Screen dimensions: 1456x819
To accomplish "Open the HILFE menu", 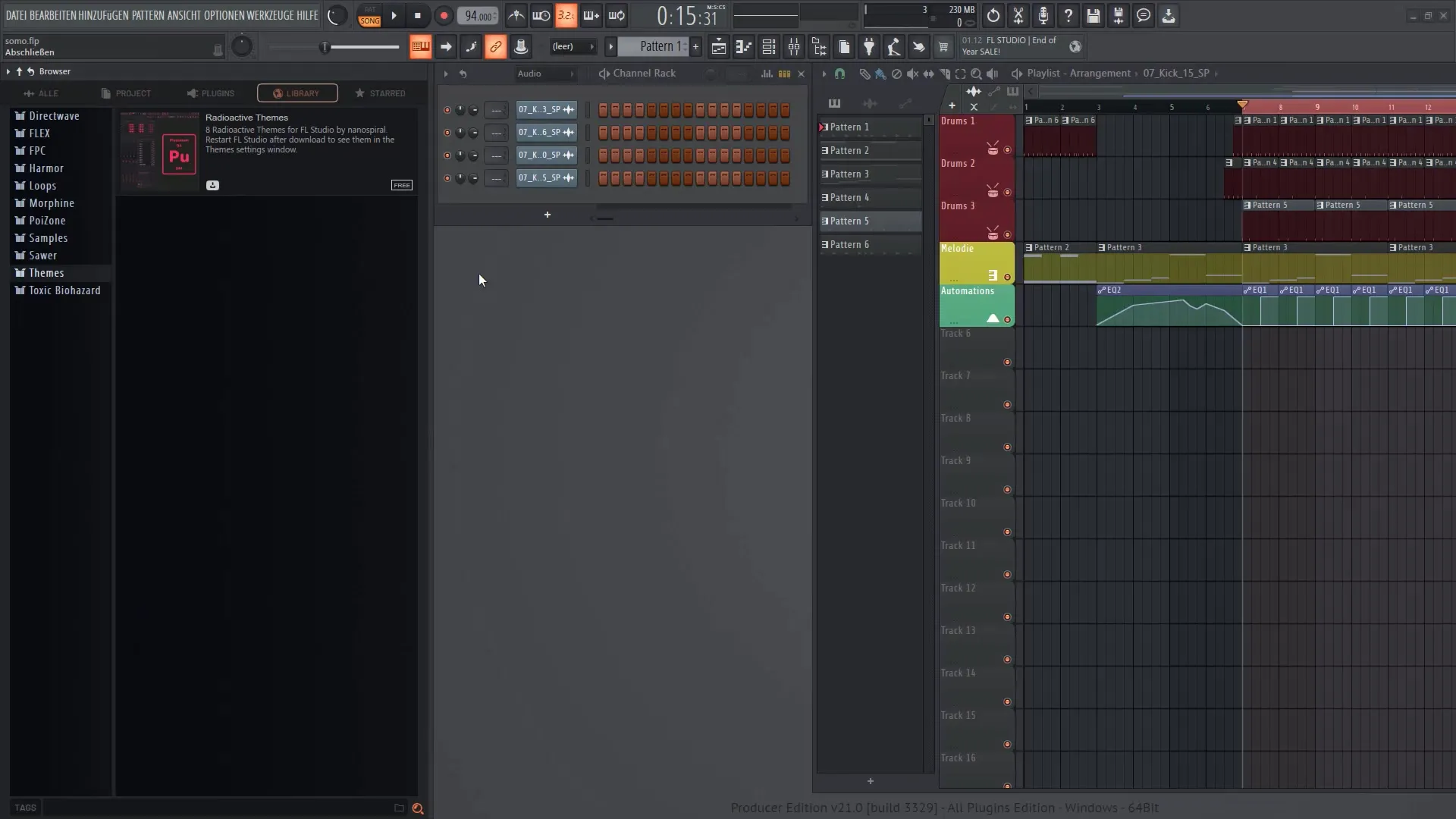I will point(307,15).
